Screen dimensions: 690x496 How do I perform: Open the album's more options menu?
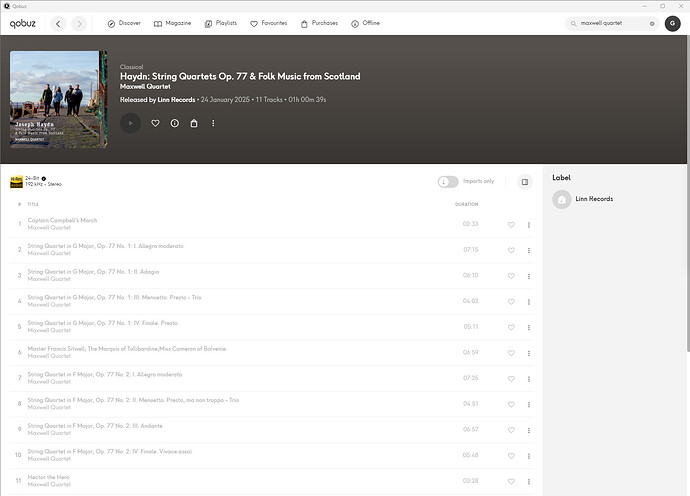(213, 123)
